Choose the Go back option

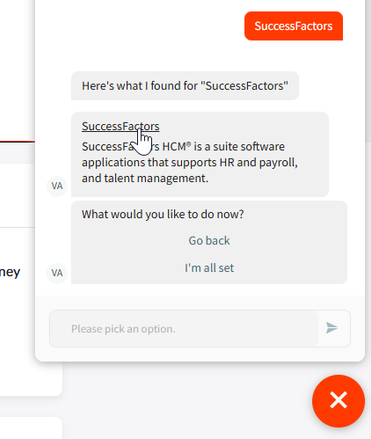point(209,241)
